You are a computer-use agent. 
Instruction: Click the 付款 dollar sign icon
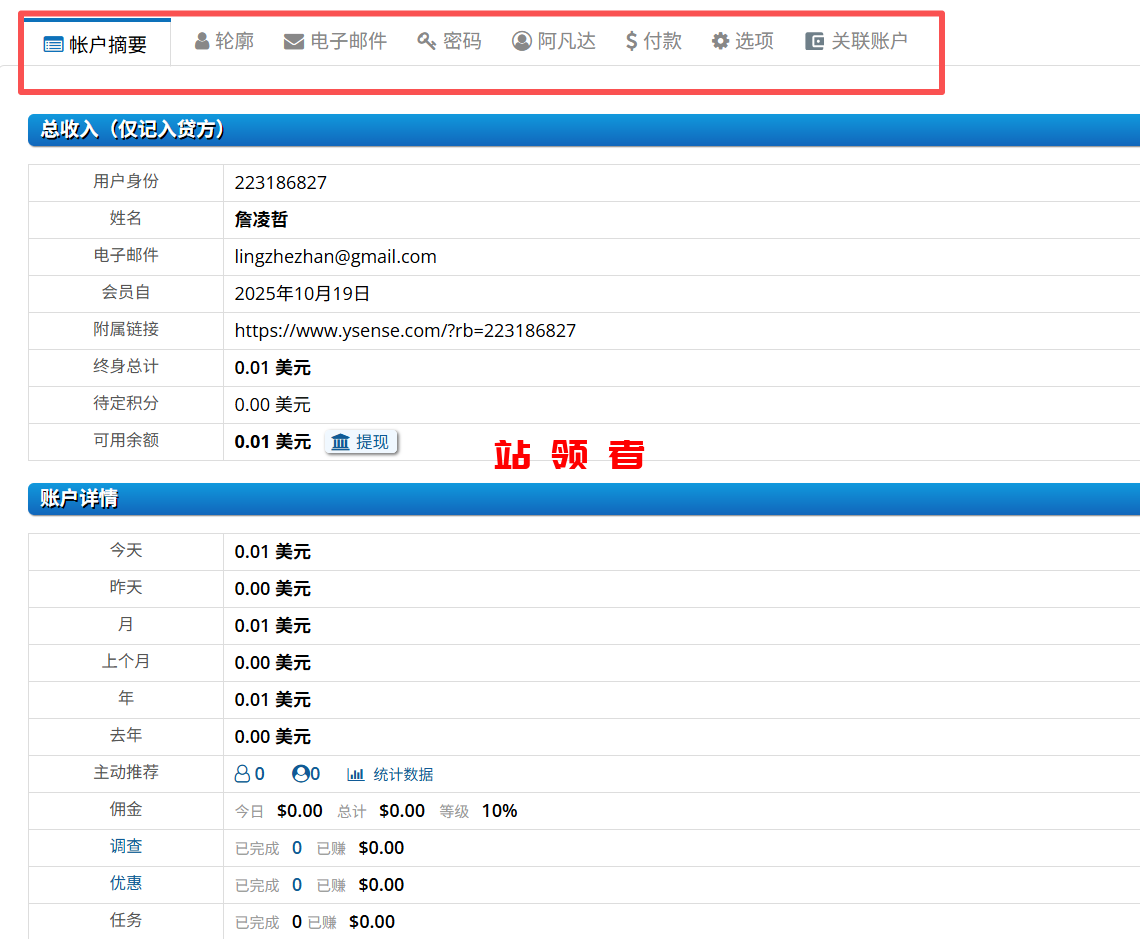point(631,41)
